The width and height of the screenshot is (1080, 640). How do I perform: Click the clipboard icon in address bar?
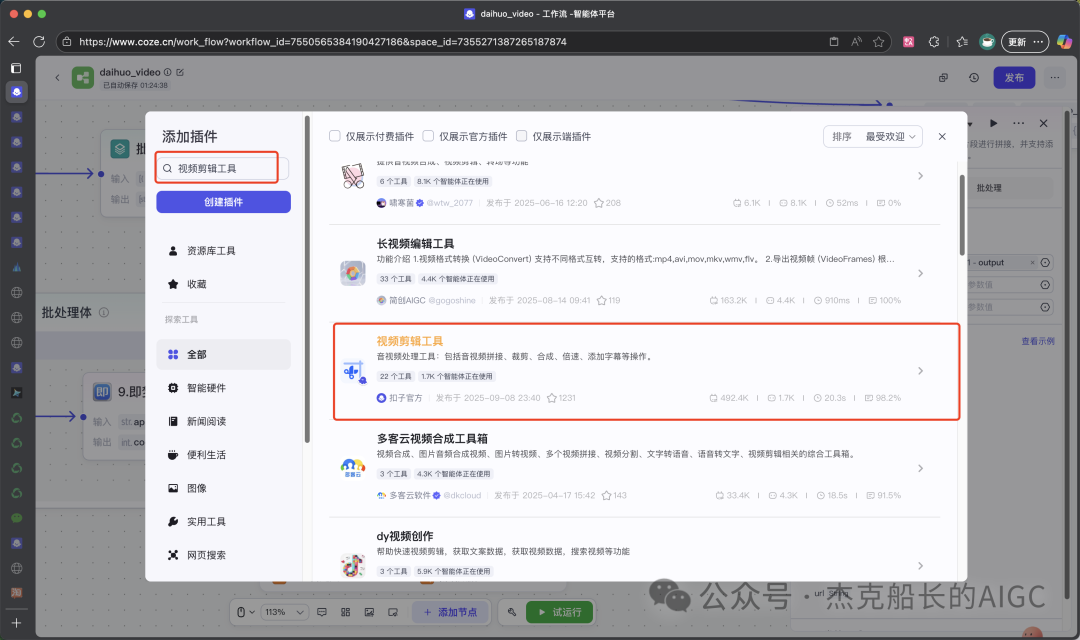[x=833, y=41]
